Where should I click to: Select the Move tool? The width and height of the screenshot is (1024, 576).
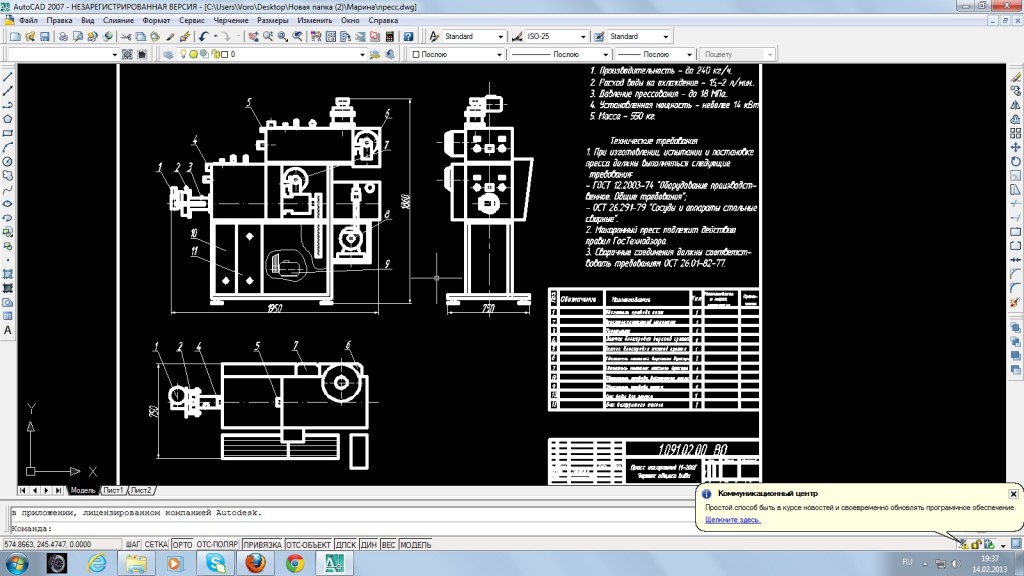click(x=1016, y=148)
